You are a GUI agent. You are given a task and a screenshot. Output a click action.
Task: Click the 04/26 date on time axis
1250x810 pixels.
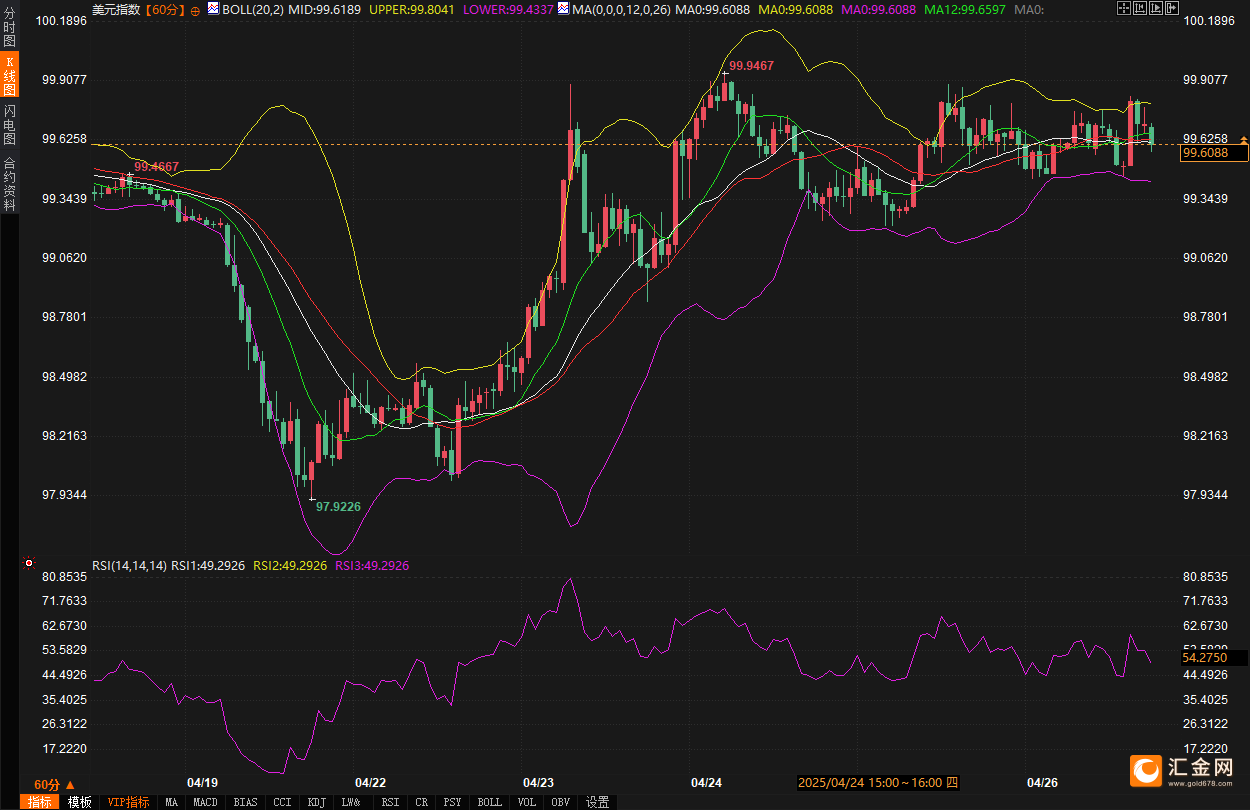(x=1043, y=782)
